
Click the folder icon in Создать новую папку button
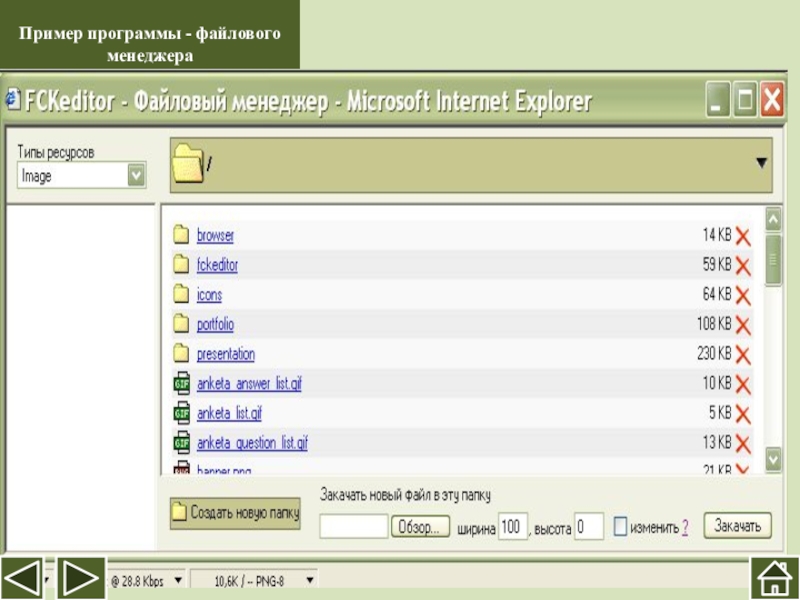179,512
